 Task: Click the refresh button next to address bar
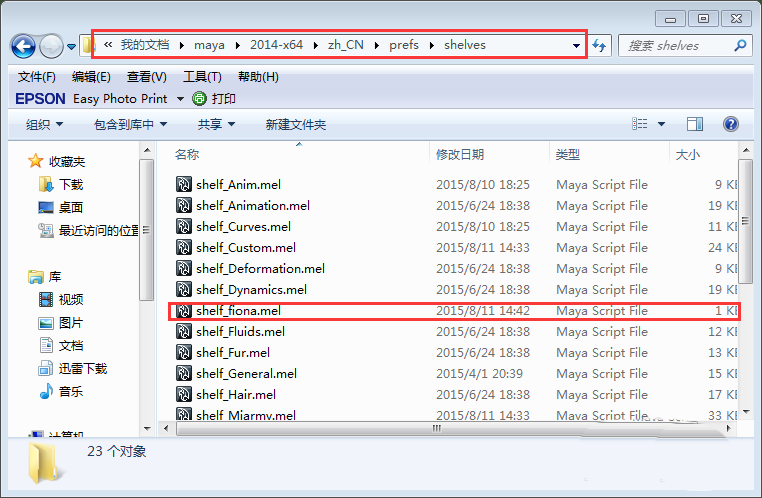[x=599, y=46]
